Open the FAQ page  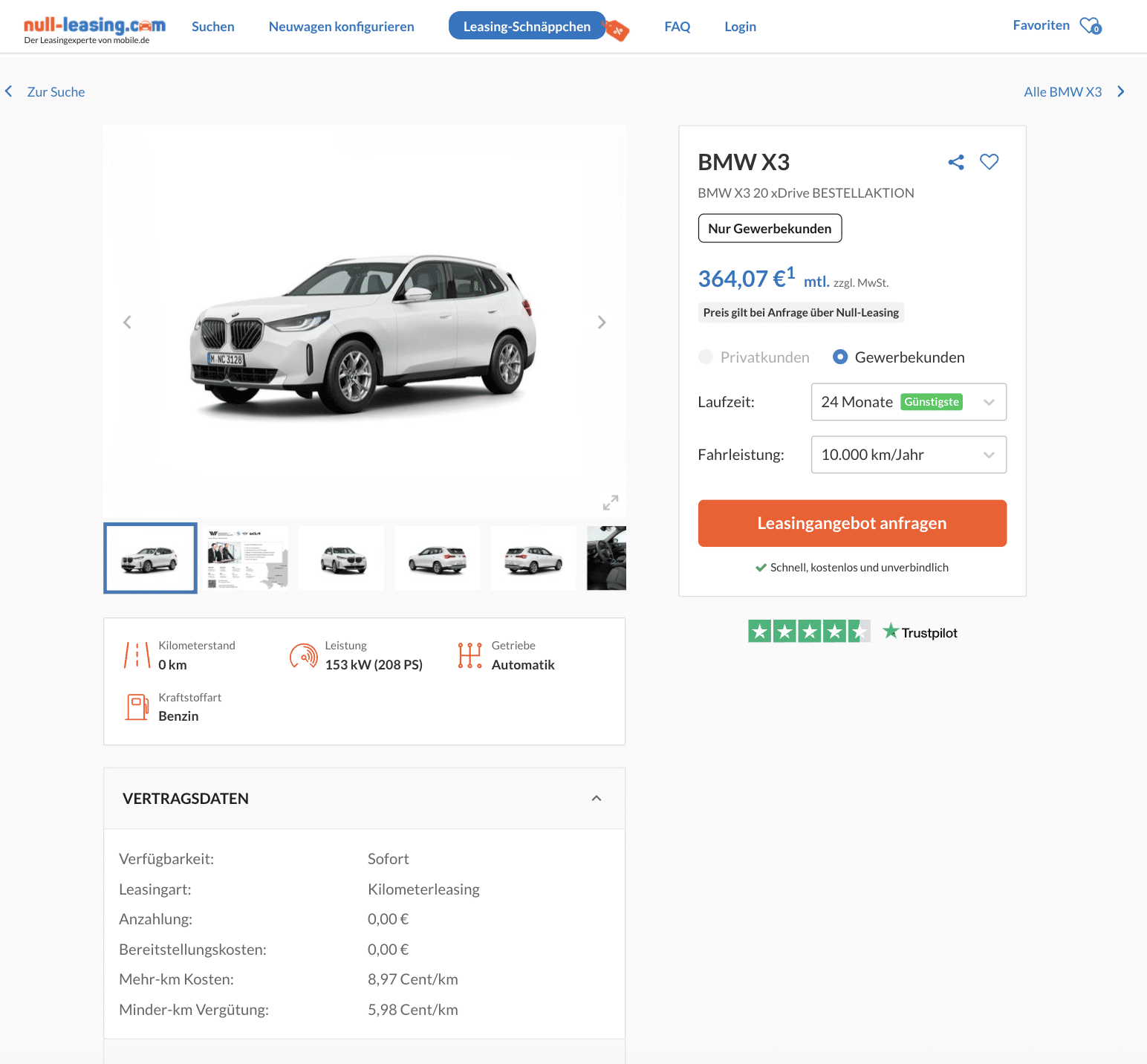[x=677, y=27]
